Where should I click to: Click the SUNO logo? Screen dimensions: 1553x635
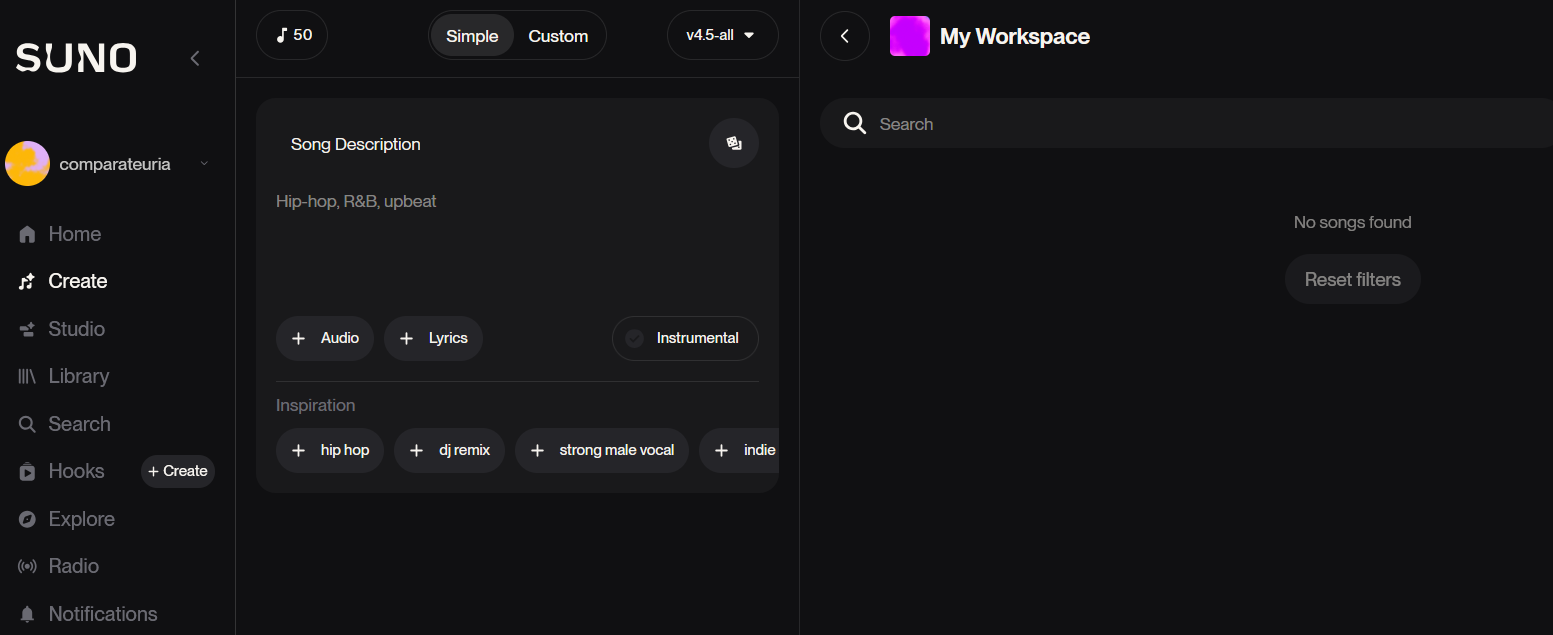(x=76, y=58)
